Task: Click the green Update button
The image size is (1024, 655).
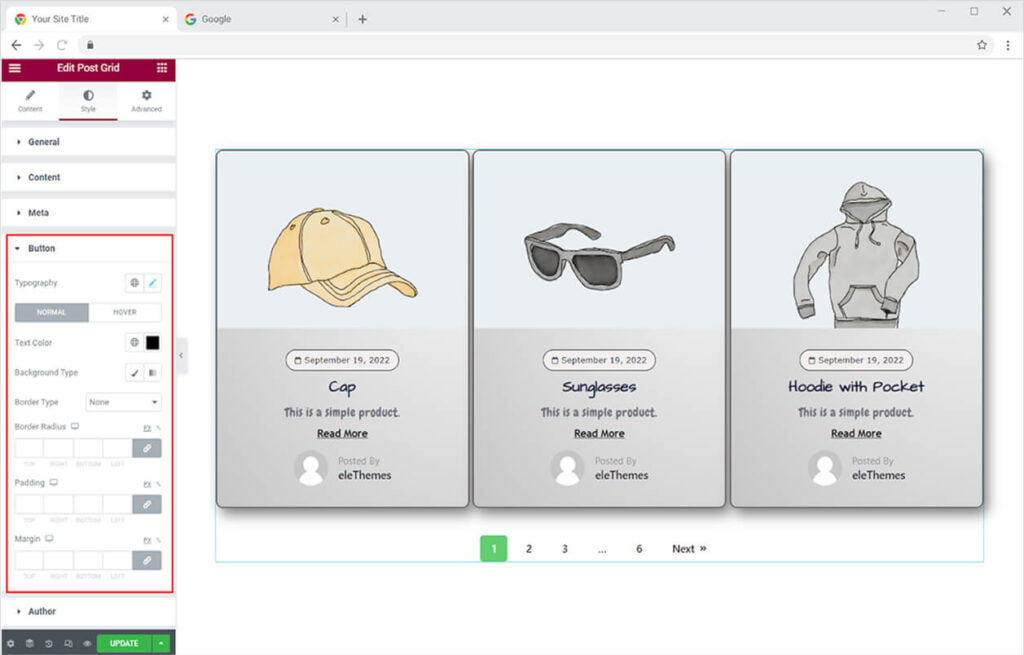Action: (124, 644)
